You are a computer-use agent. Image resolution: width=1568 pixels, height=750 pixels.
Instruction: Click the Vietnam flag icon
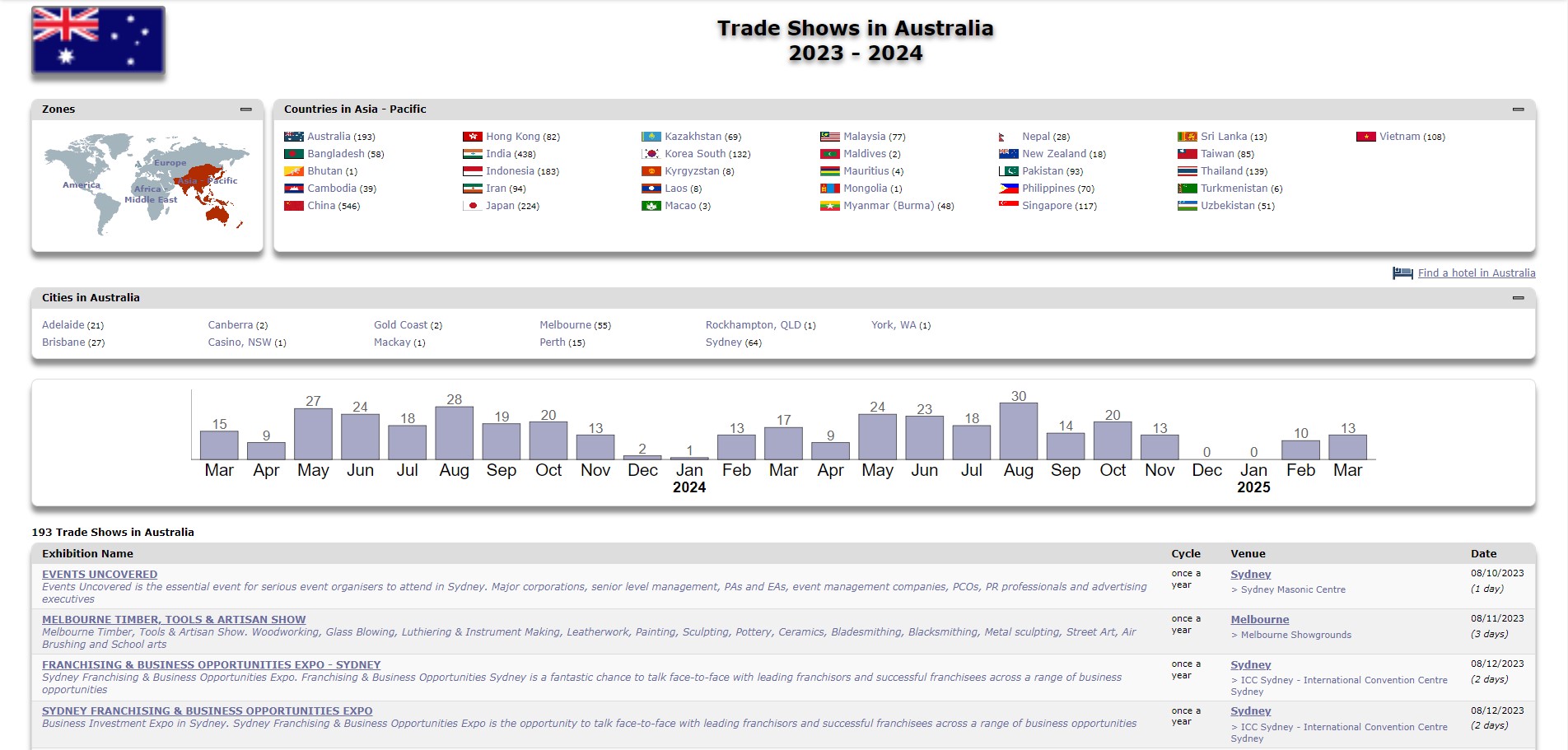tap(1366, 137)
